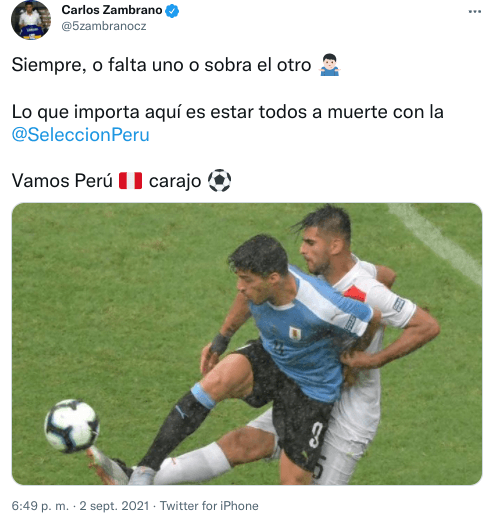The width and height of the screenshot is (491, 519).
Task: Open the @SeleccionPeru mention
Action: 80,135
